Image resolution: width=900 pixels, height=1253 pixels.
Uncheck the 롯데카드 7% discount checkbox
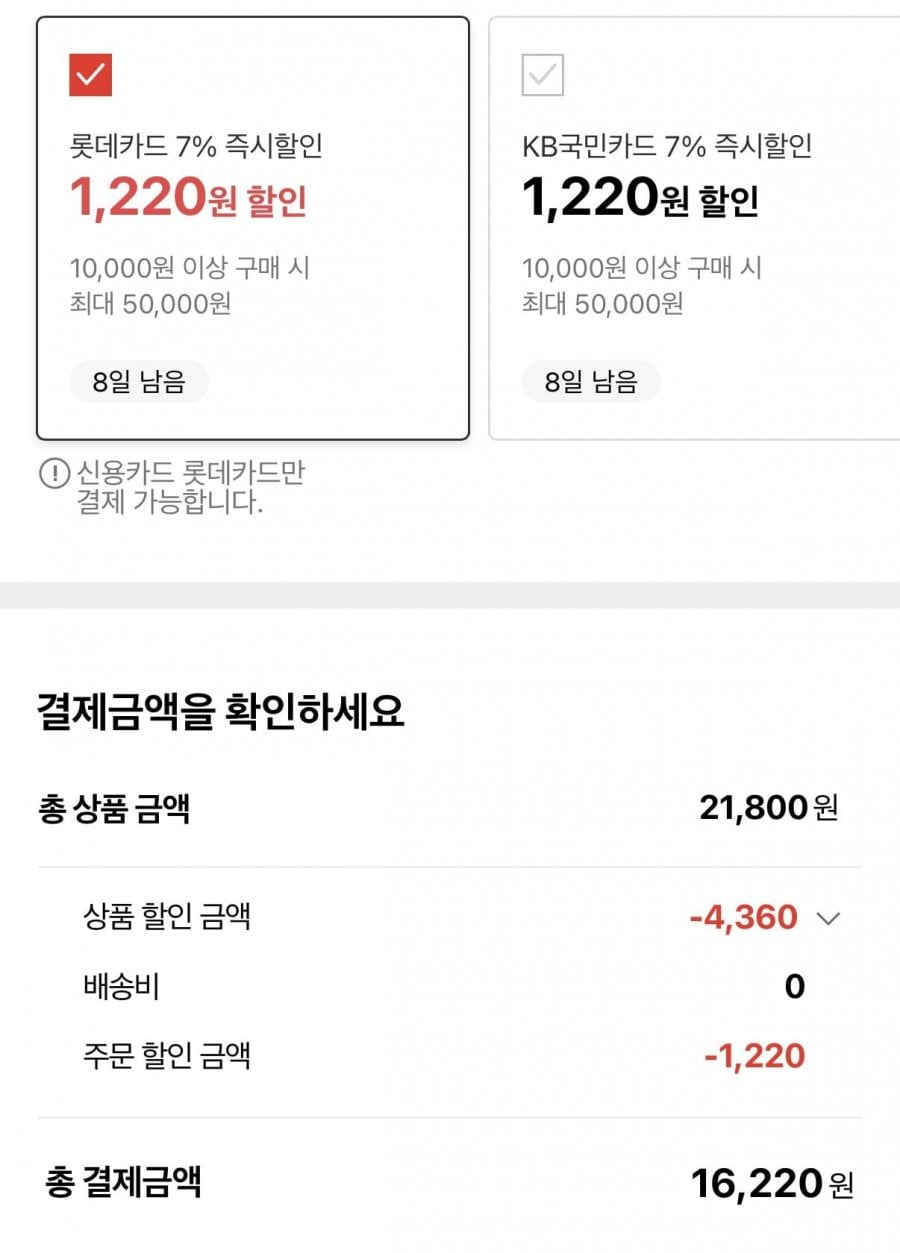pyautogui.click(x=90, y=75)
